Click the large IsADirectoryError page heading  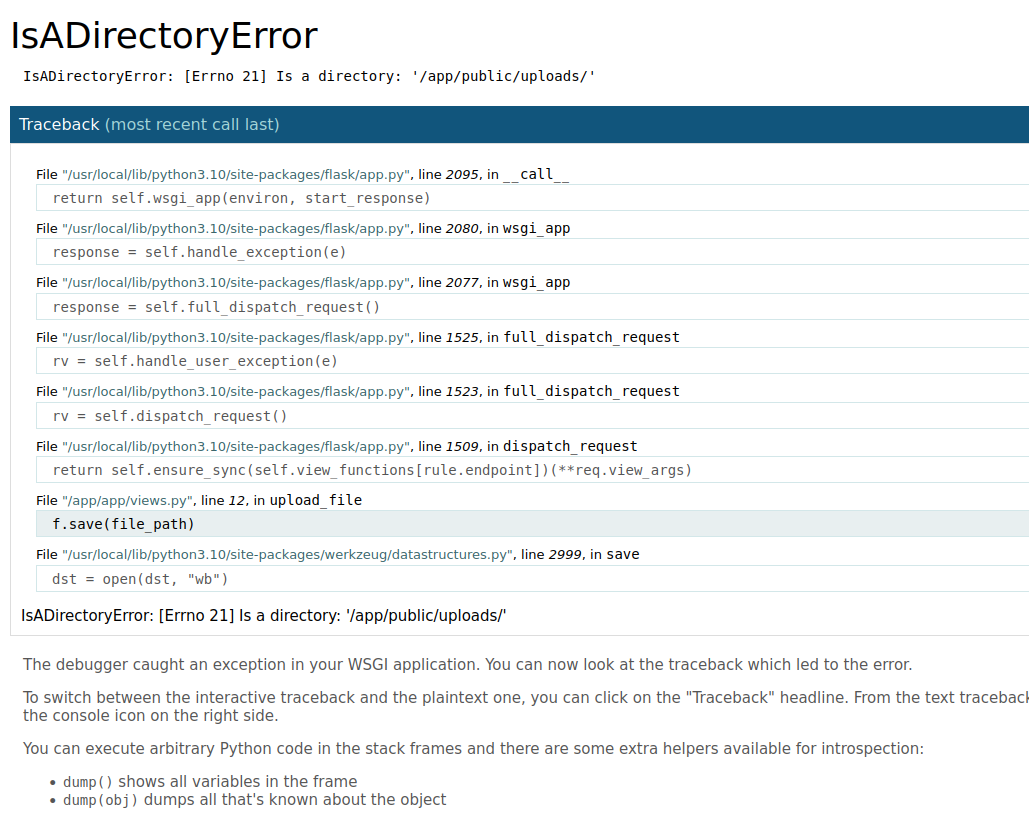(x=164, y=36)
